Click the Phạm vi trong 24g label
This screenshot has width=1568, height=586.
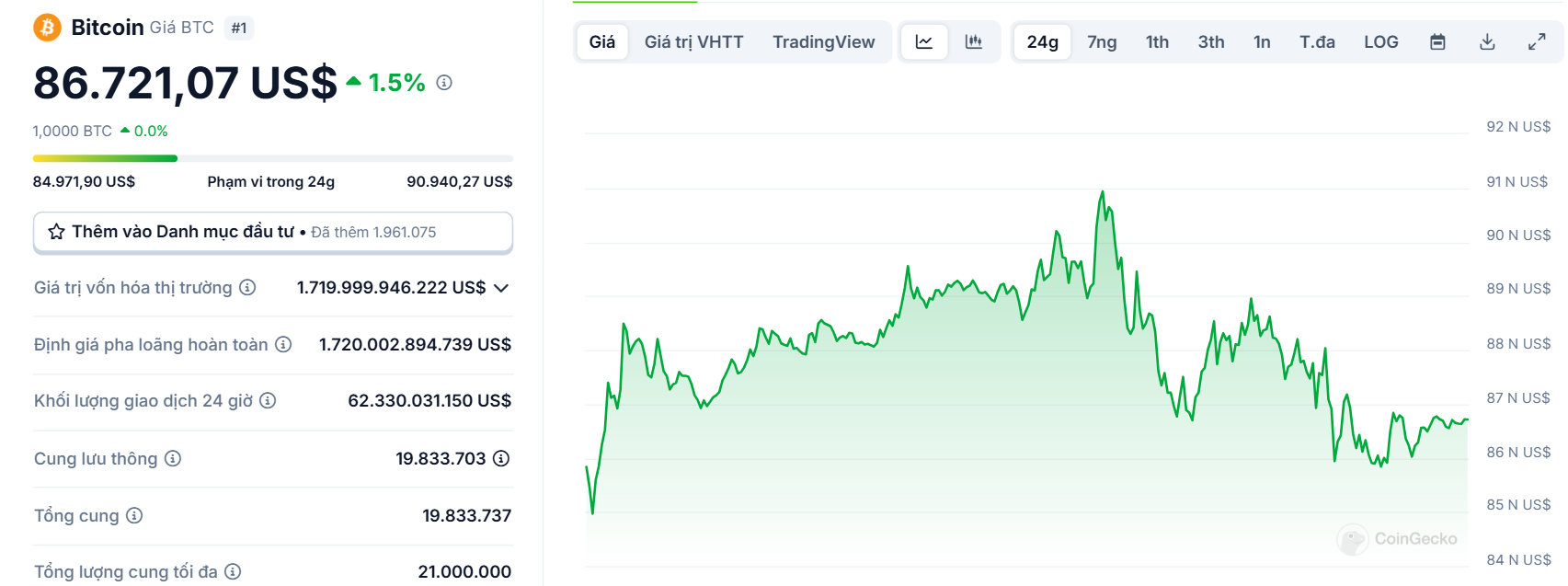coord(271,181)
